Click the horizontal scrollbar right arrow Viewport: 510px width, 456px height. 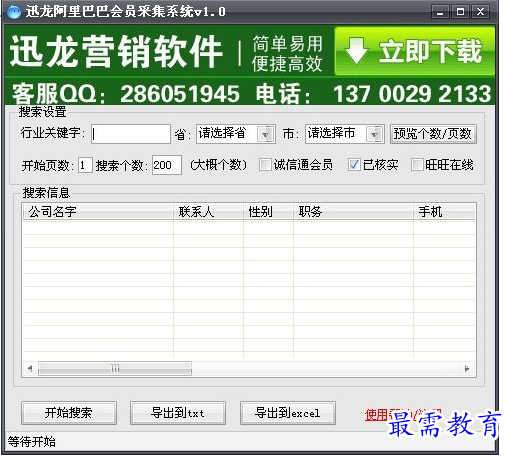[467, 368]
